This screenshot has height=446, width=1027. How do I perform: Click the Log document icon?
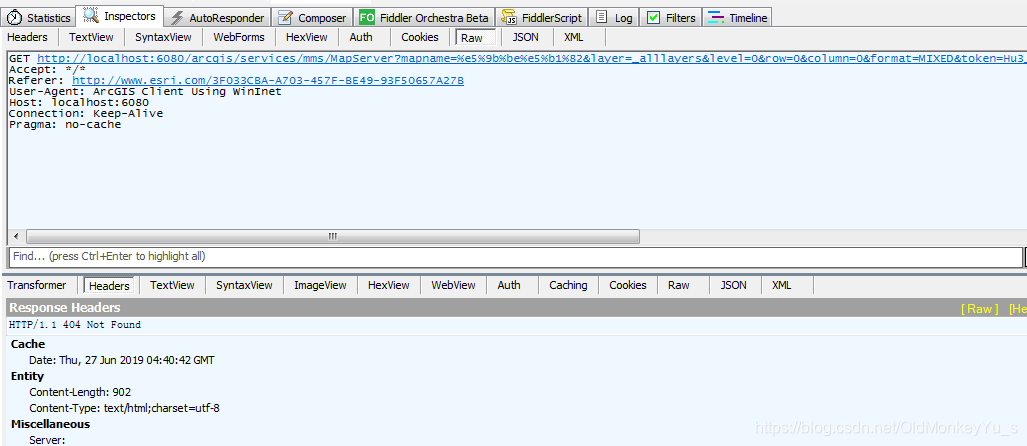601,18
